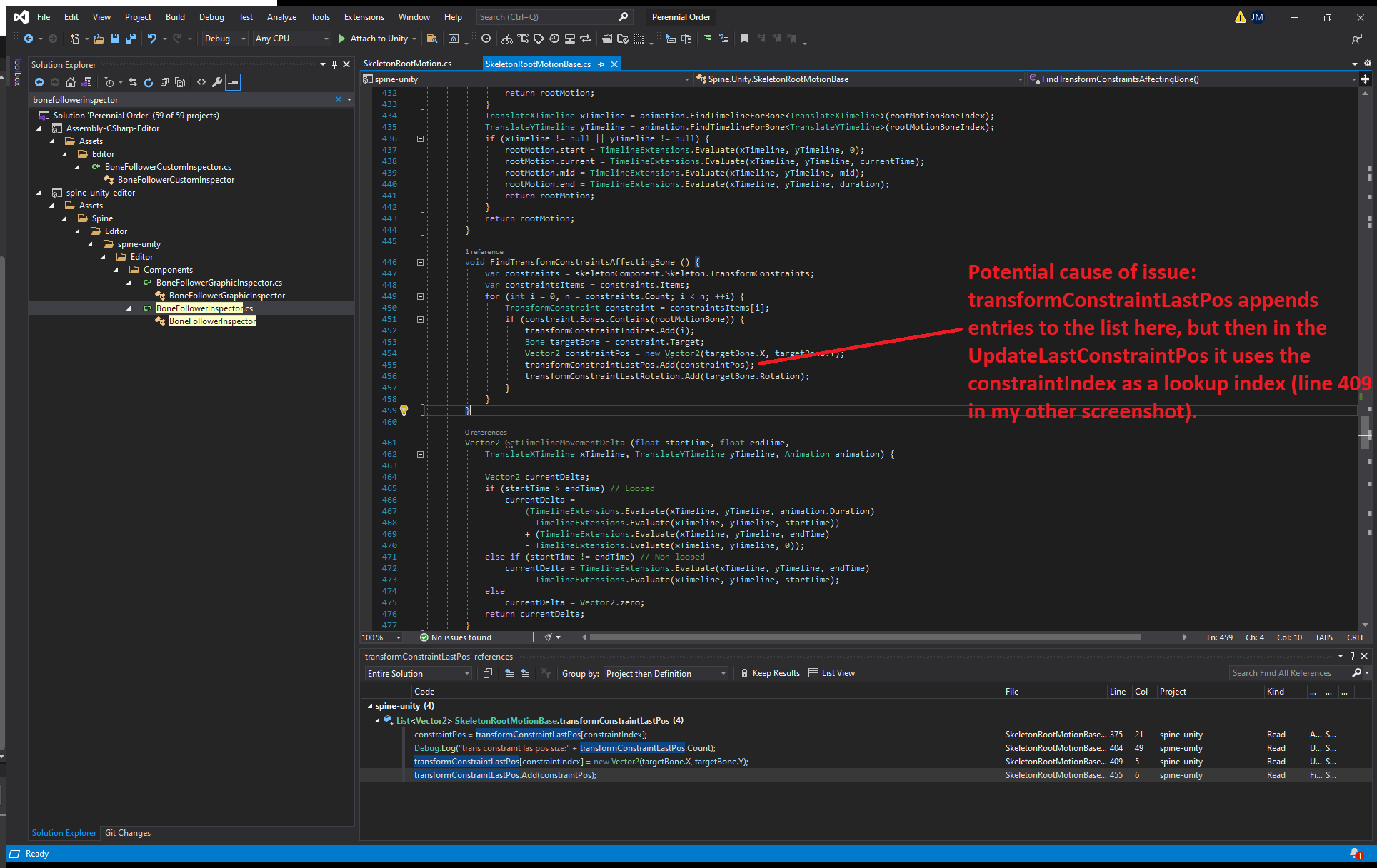Collapse the spine-unity-editor project node
Viewport: 1377px width, 868px height.
point(39,192)
